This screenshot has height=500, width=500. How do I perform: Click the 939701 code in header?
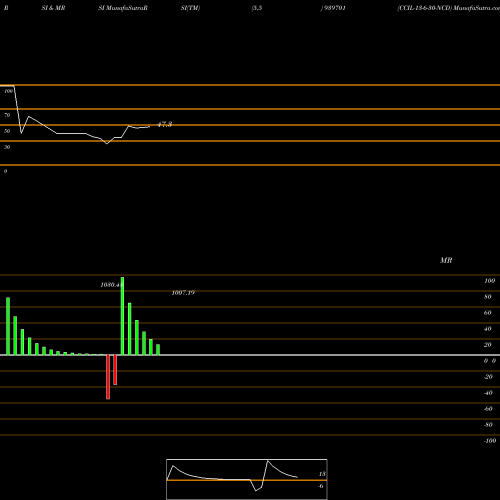click(x=334, y=8)
